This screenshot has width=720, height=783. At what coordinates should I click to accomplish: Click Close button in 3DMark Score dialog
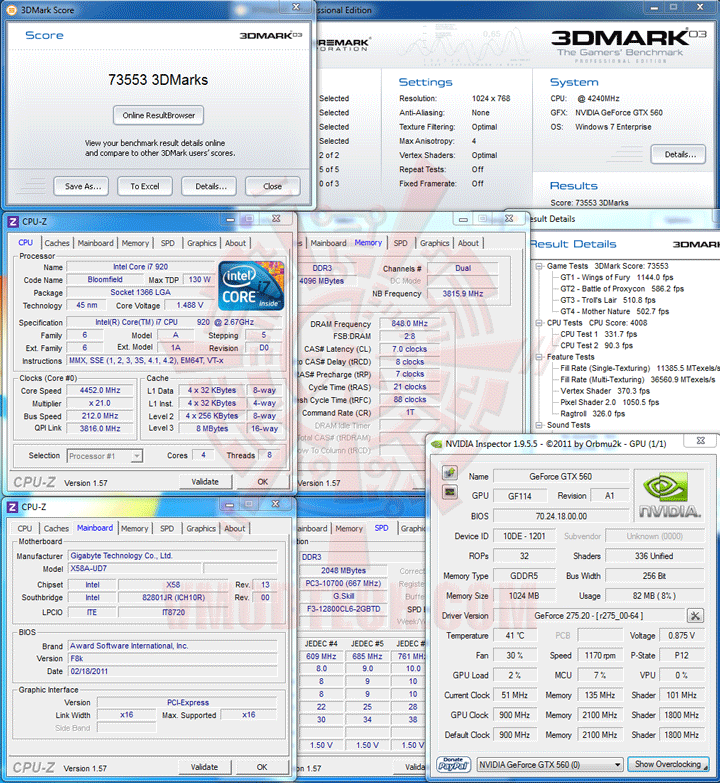click(x=273, y=186)
